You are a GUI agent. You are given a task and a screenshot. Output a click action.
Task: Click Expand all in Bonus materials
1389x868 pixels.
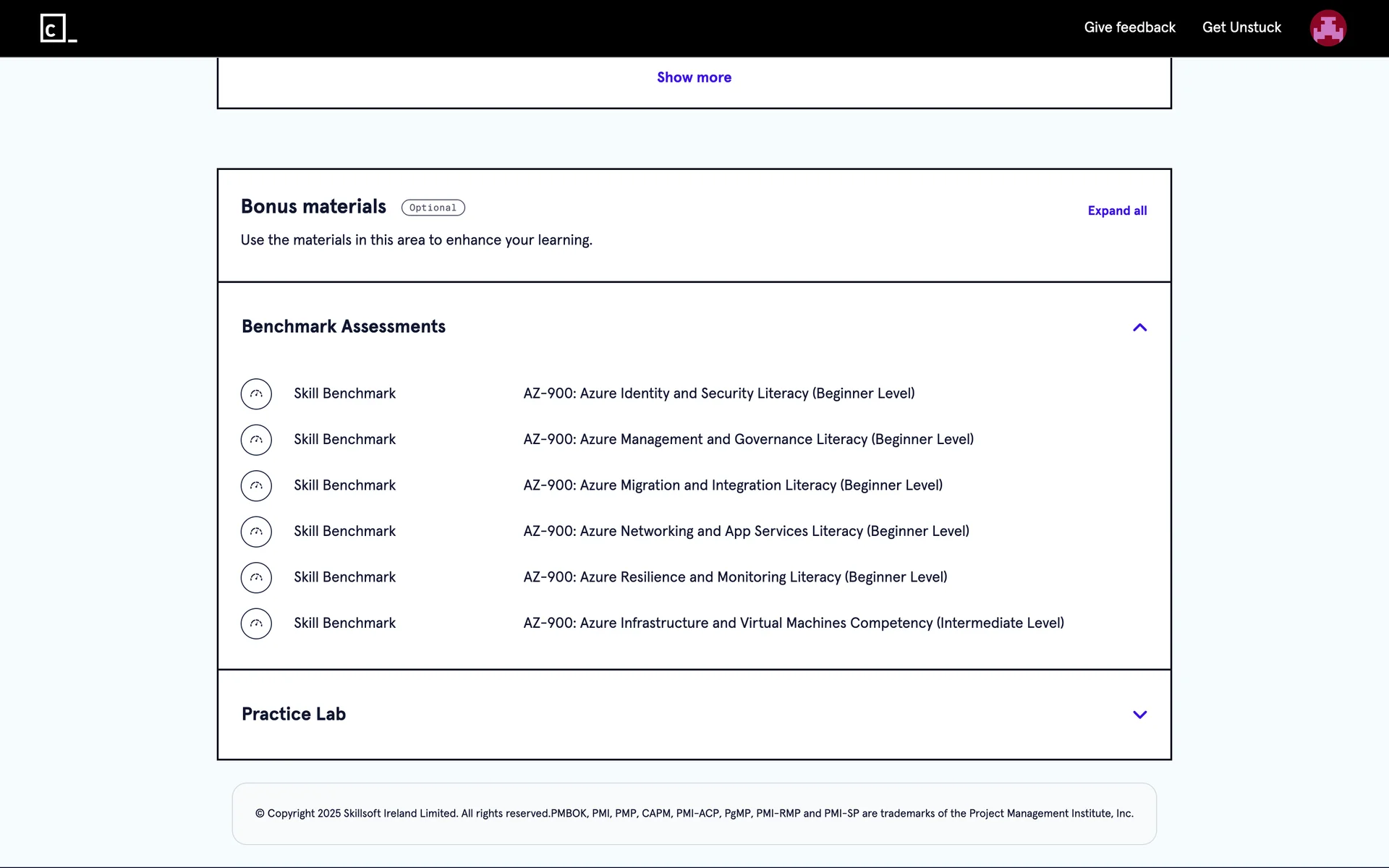[x=1117, y=210]
